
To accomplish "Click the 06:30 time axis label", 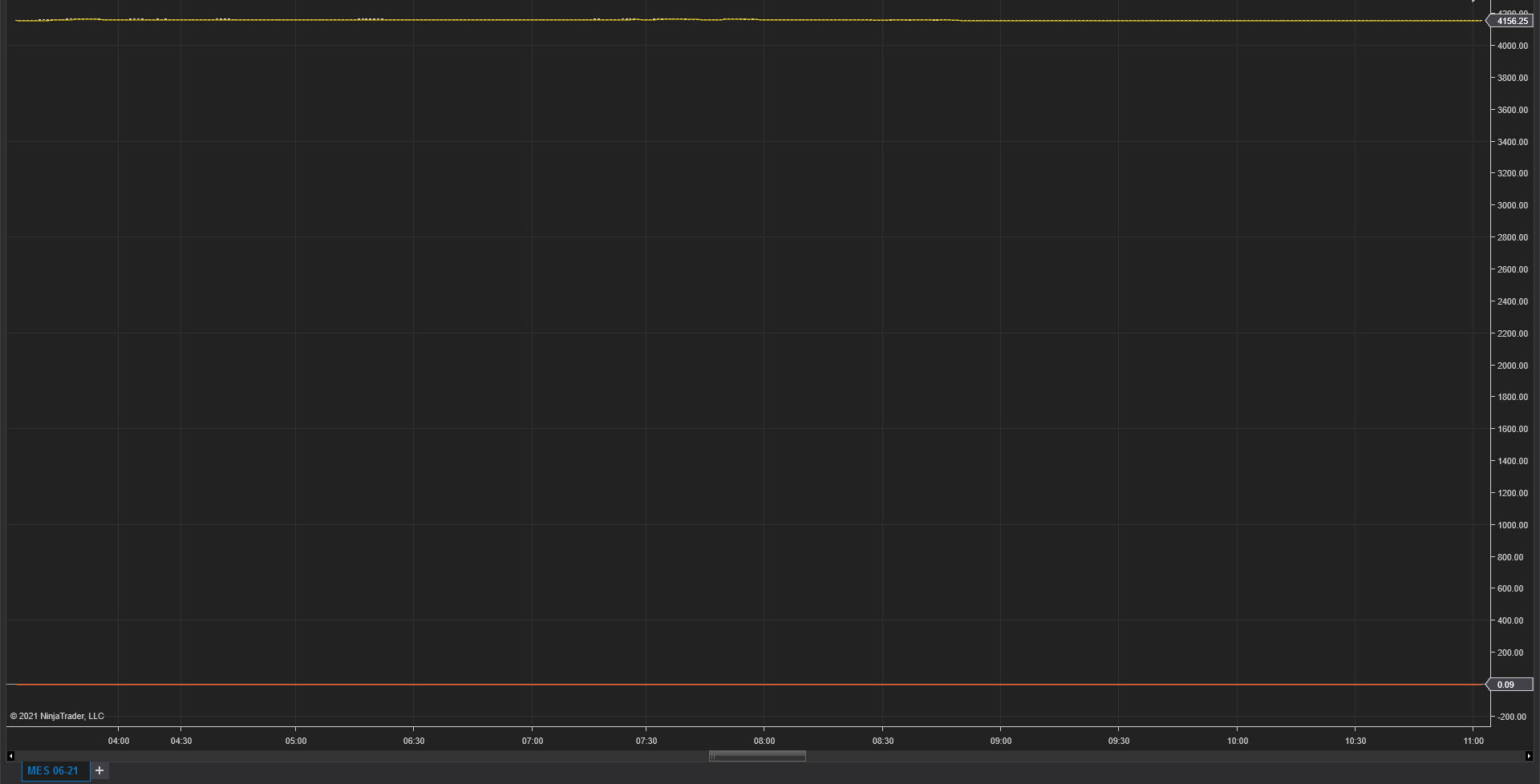I will coord(414,741).
